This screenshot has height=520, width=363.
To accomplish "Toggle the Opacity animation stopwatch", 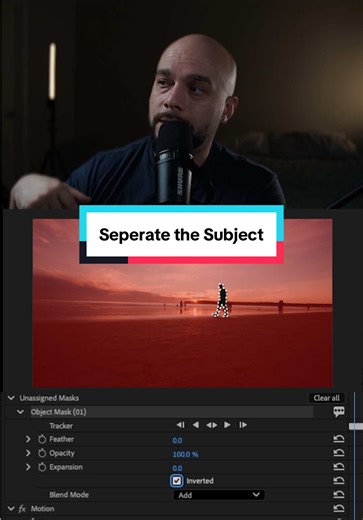I will tap(42, 453).
